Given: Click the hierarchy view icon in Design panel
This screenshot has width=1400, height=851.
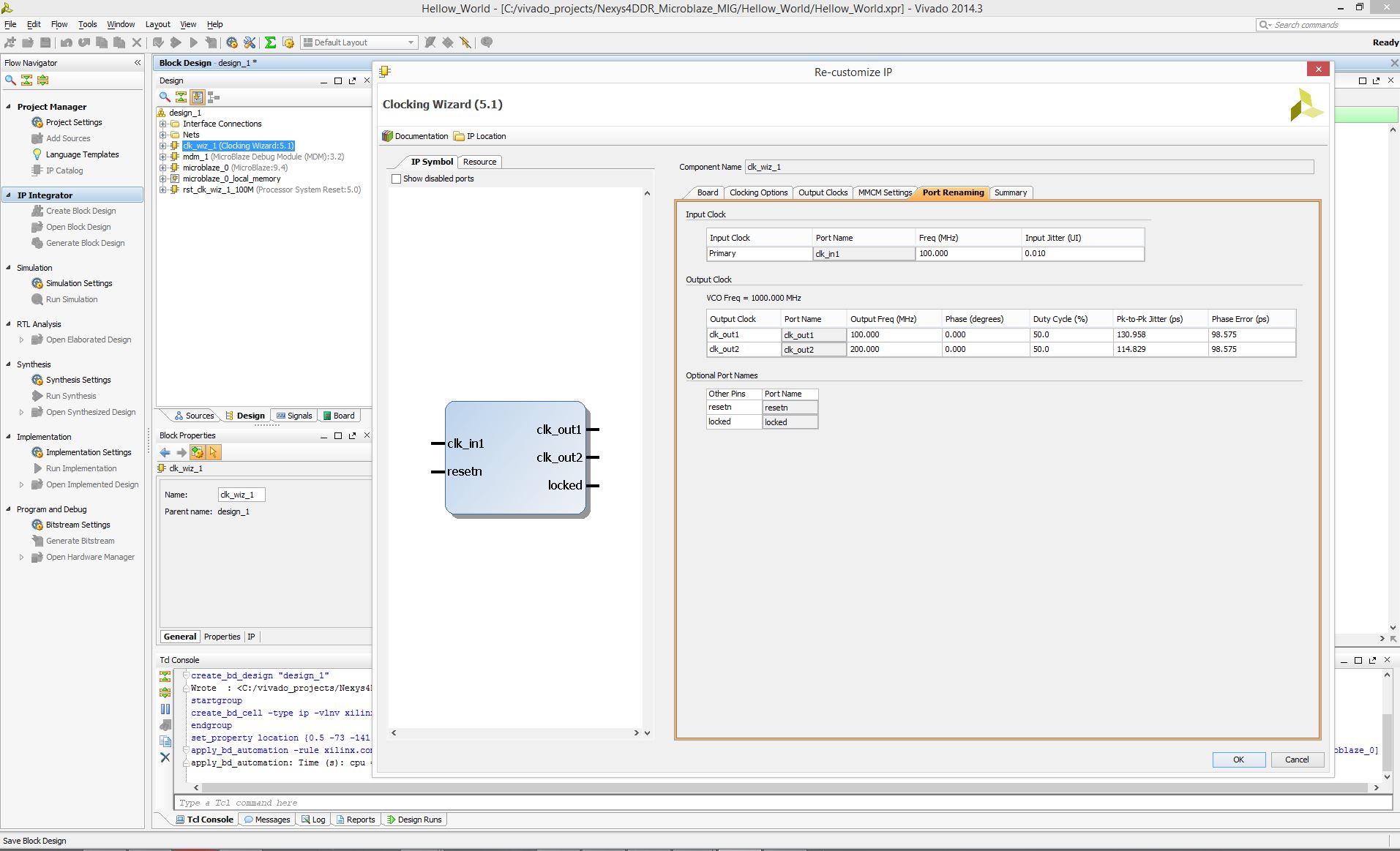Looking at the screenshot, I should (214, 97).
